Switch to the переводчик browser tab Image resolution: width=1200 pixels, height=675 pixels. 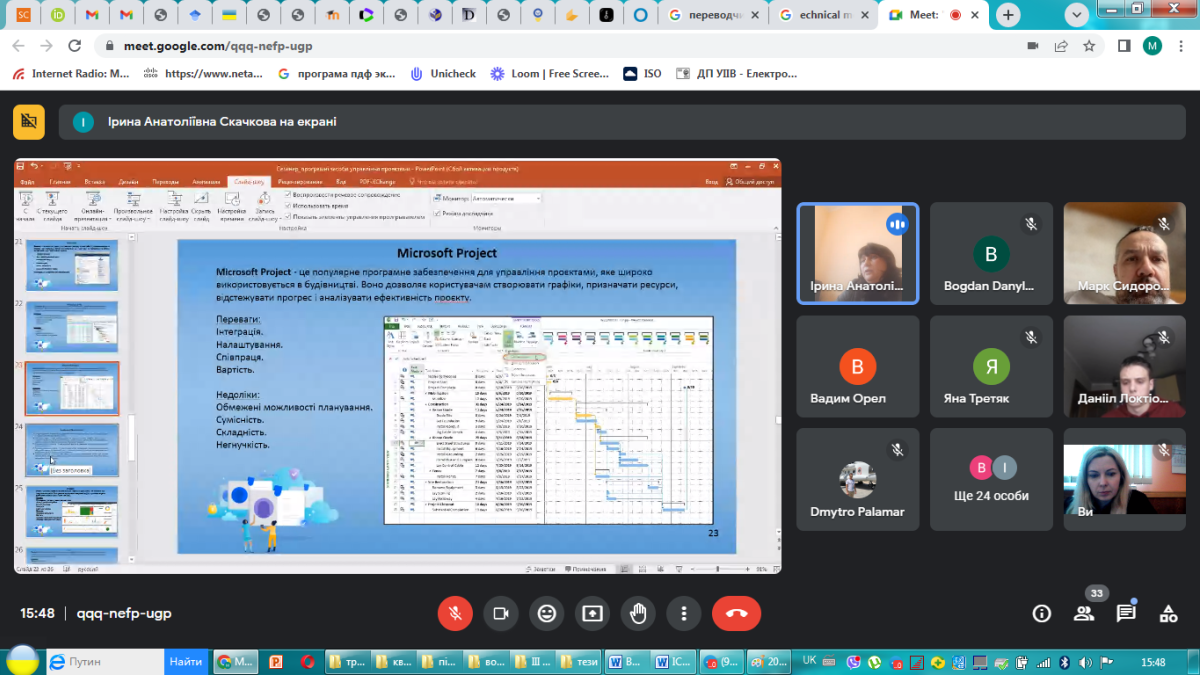point(714,15)
